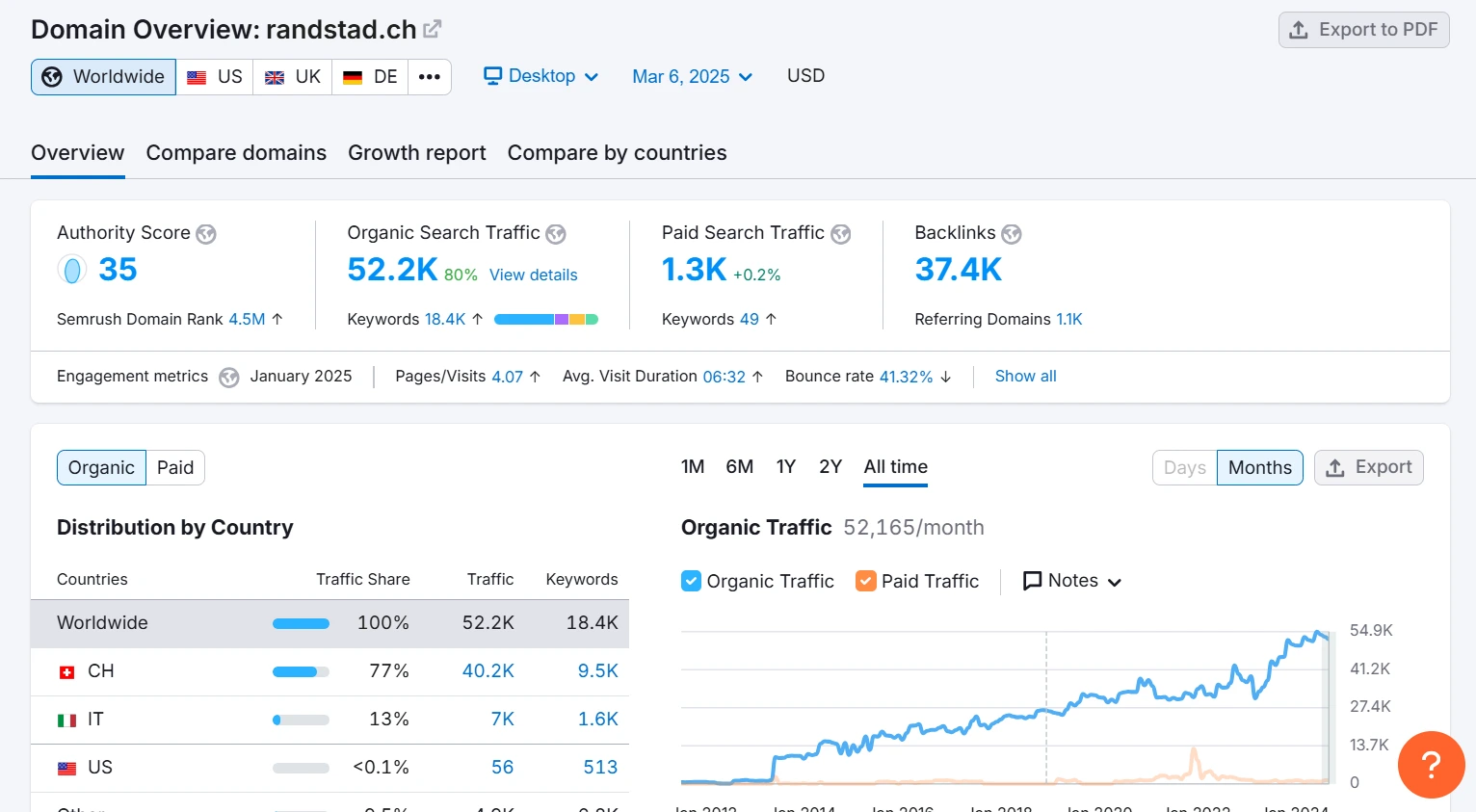Select the US database
The image size is (1476, 812).
pos(215,77)
